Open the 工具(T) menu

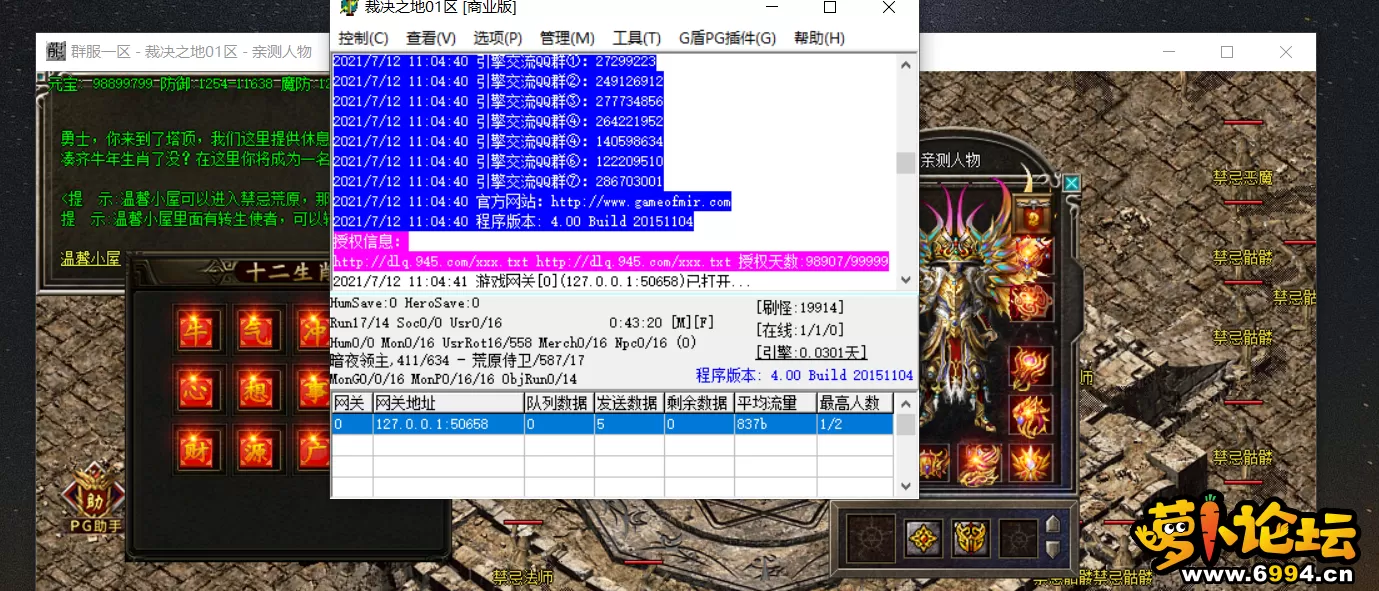point(636,38)
